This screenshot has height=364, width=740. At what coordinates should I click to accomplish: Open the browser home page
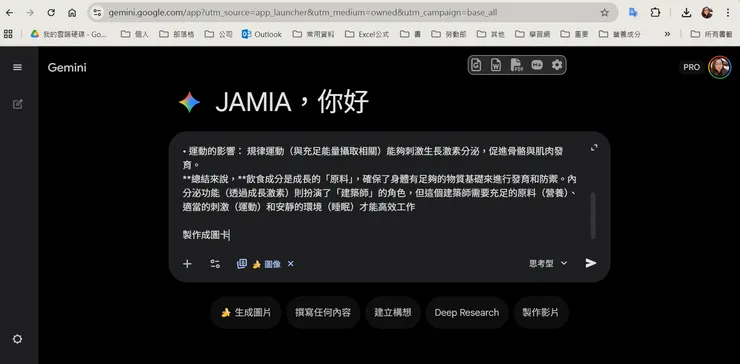(72, 13)
